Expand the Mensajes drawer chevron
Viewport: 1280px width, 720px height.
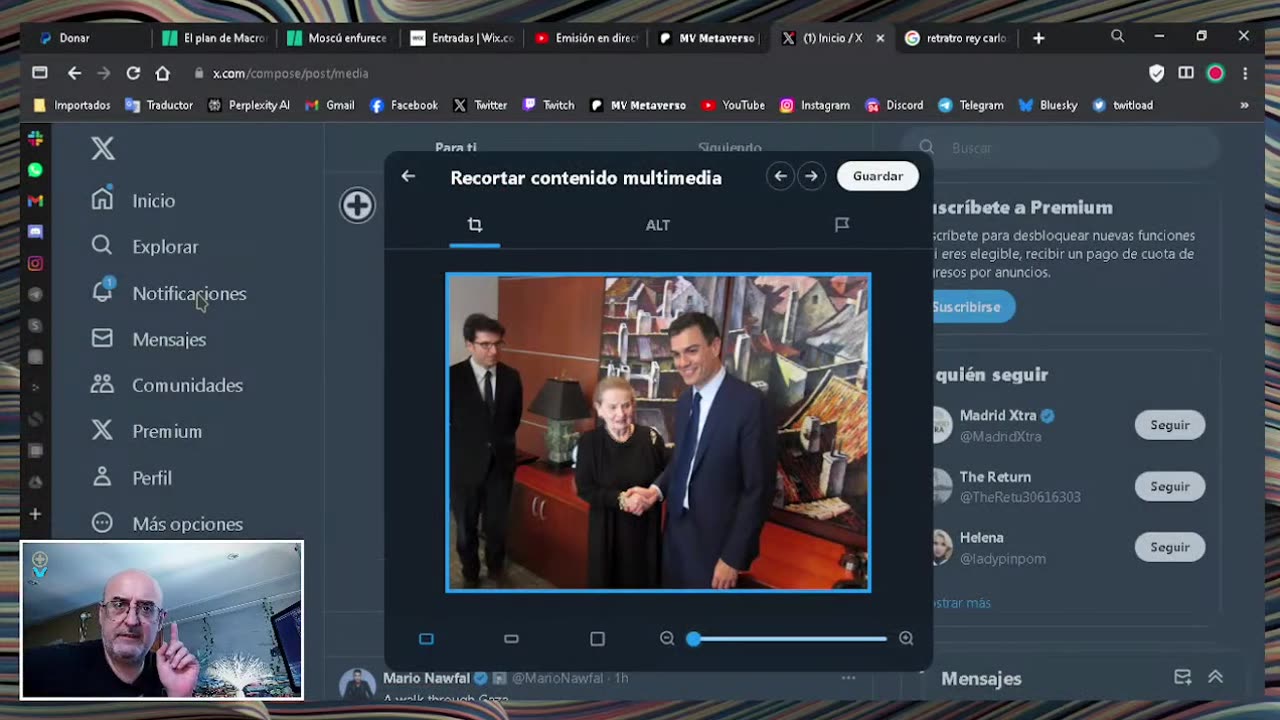pos(1216,677)
